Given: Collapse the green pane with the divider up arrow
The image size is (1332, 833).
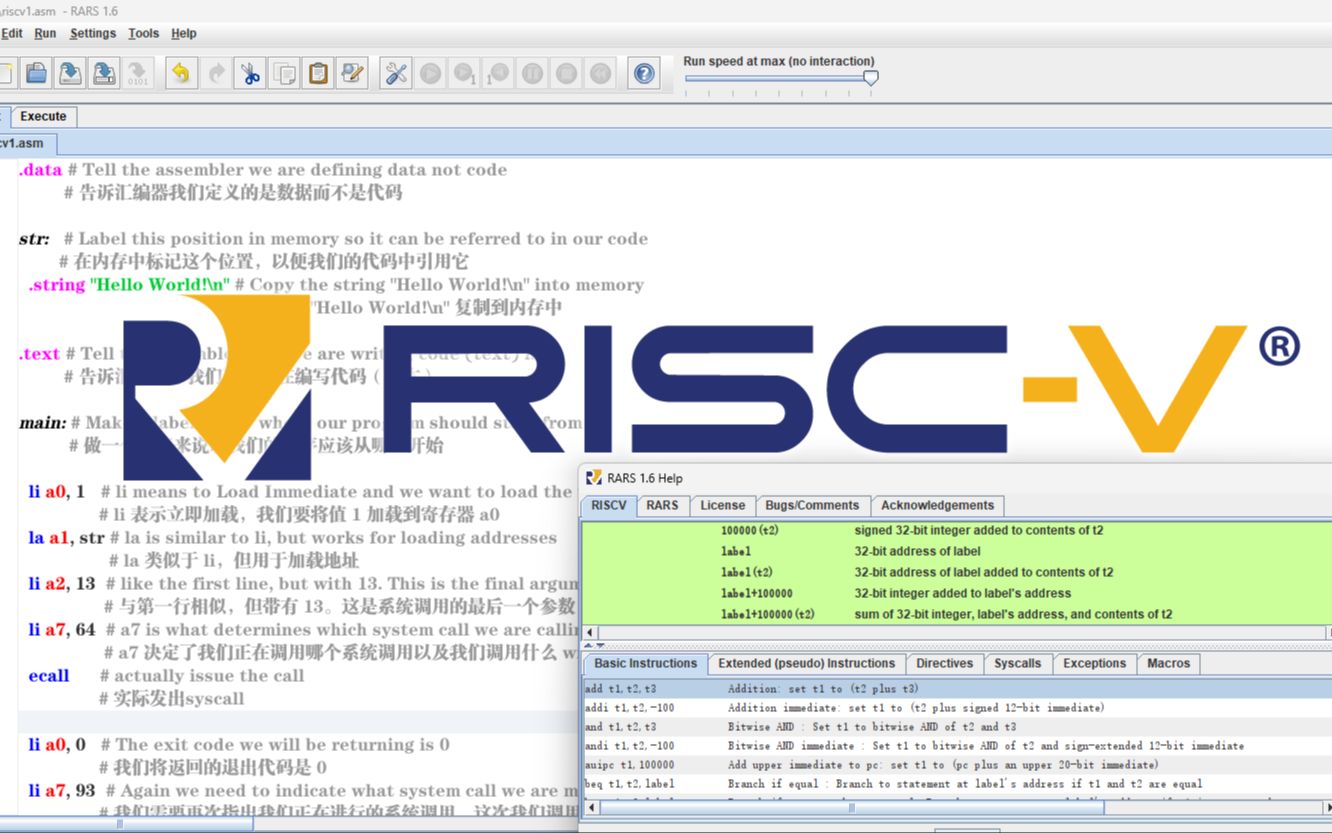Looking at the screenshot, I should coord(587,645).
